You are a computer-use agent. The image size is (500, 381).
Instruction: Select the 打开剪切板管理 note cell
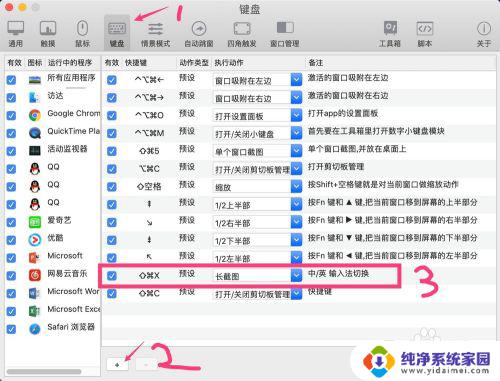point(336,167)
